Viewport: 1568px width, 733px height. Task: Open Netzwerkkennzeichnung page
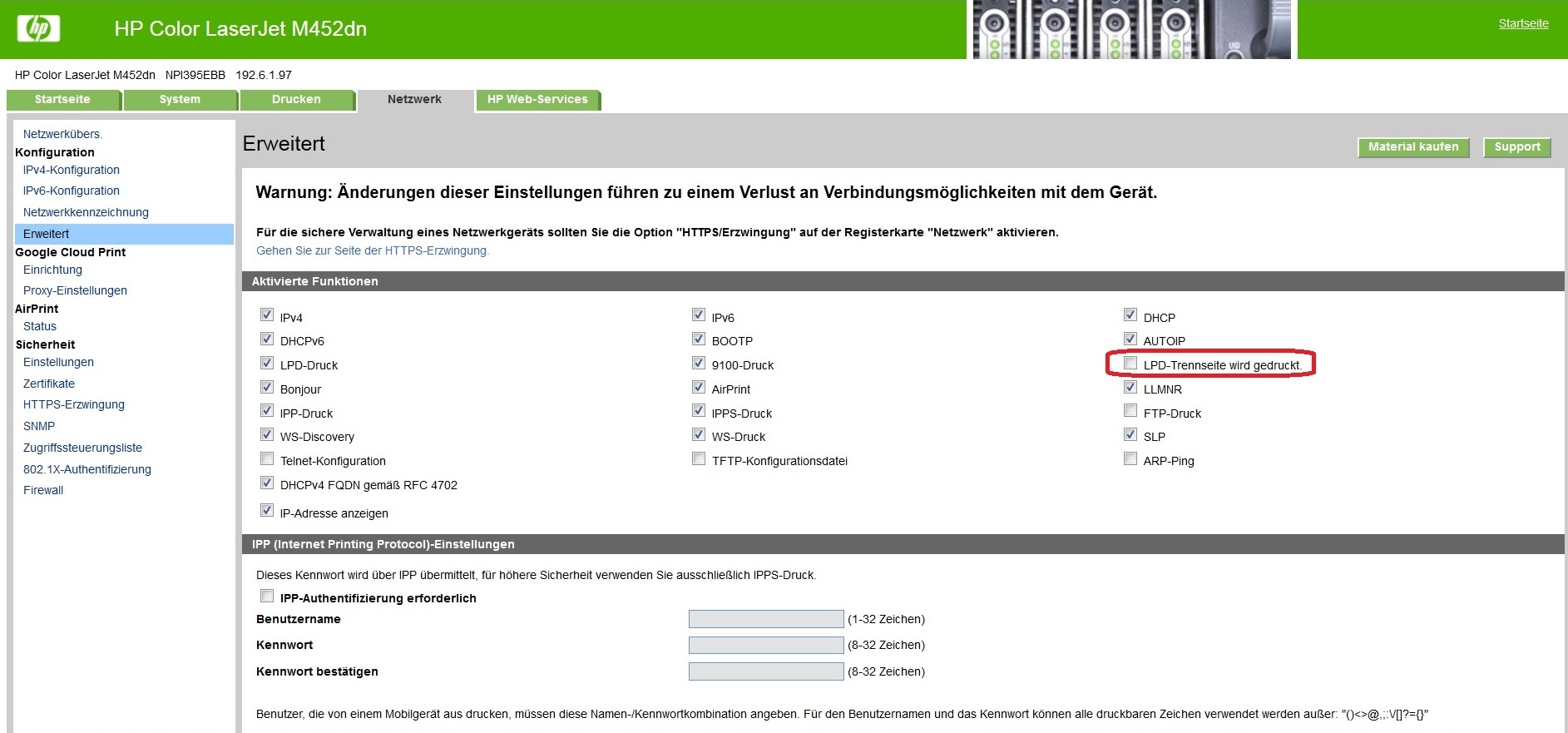click(86, 212)
